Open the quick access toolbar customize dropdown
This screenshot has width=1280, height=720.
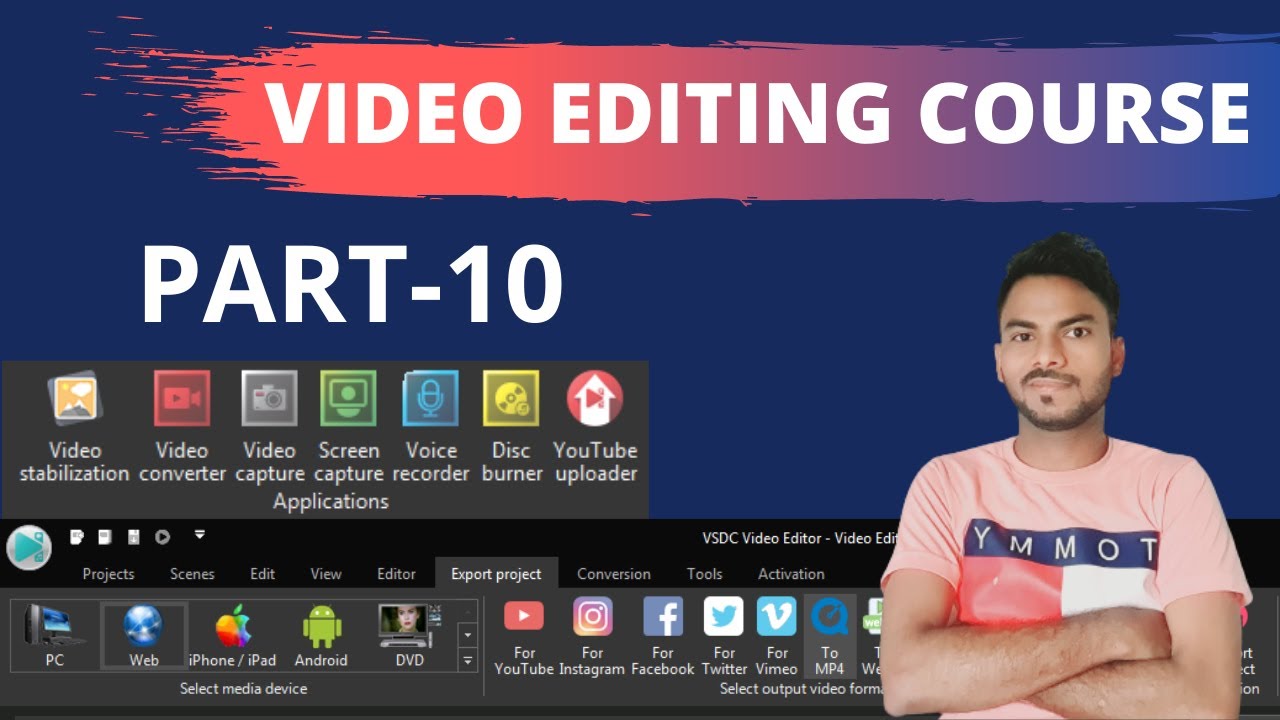point(199,535)
